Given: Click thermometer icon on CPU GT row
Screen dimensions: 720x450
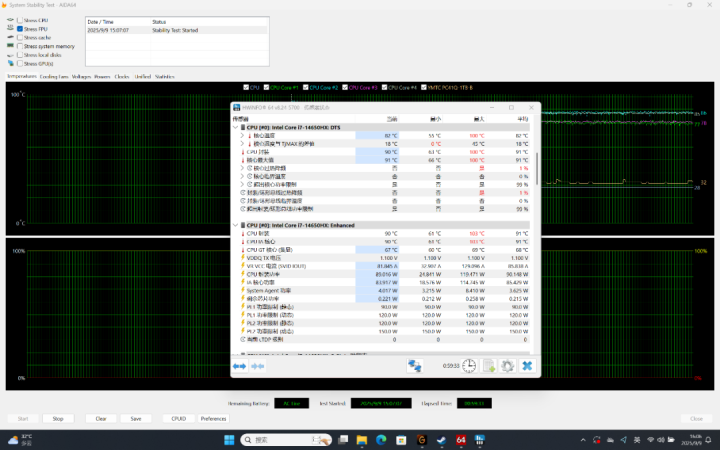Looking at the screenshot, I should click(243, 250).
